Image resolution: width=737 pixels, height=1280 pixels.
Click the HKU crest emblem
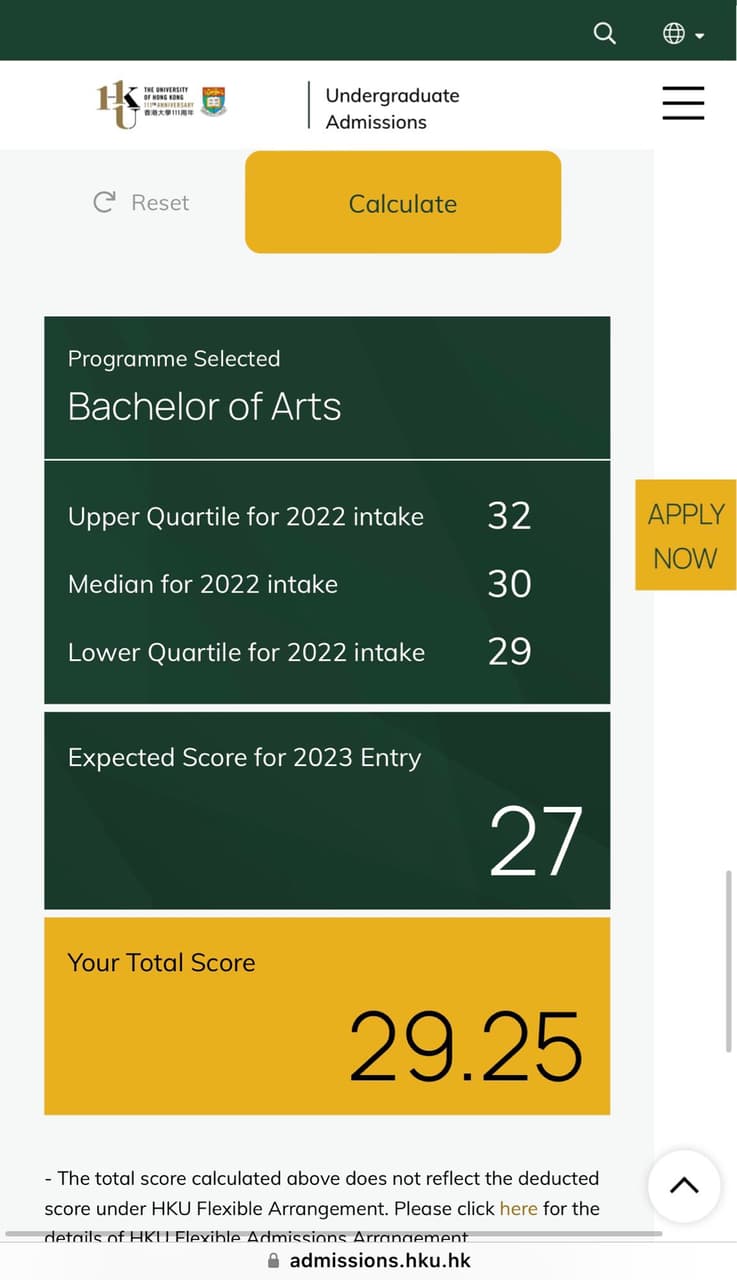click(x=214, y=101)
